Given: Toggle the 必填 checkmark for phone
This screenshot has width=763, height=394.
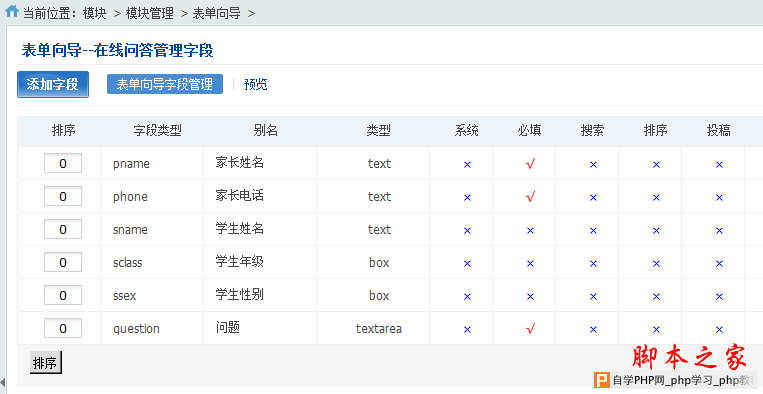Looking at the screenshot, I should 530,197.
